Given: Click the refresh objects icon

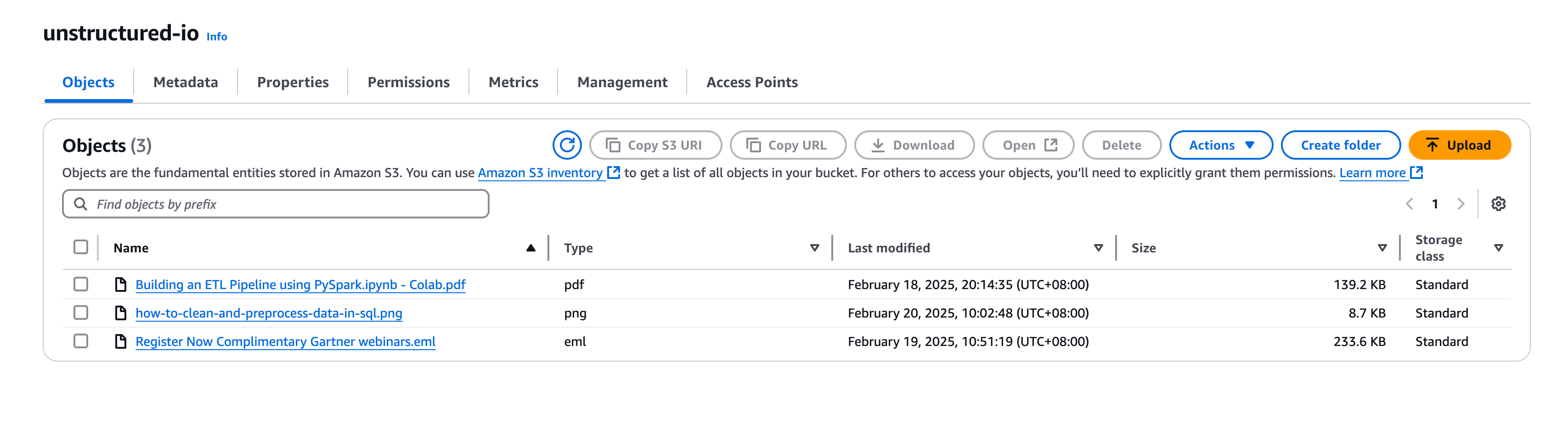Looking at the screenshot, I should coord(566,145).
